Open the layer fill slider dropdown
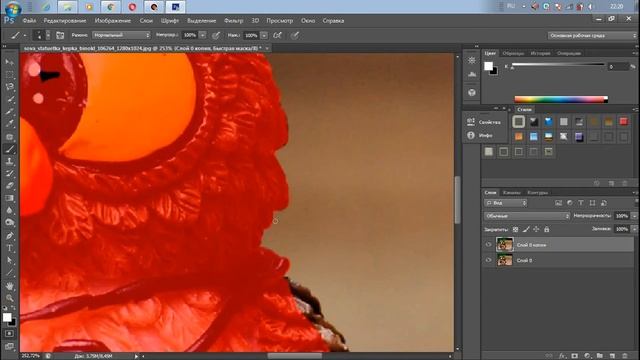This screenshot has height=360, width=640. point(634,229)
